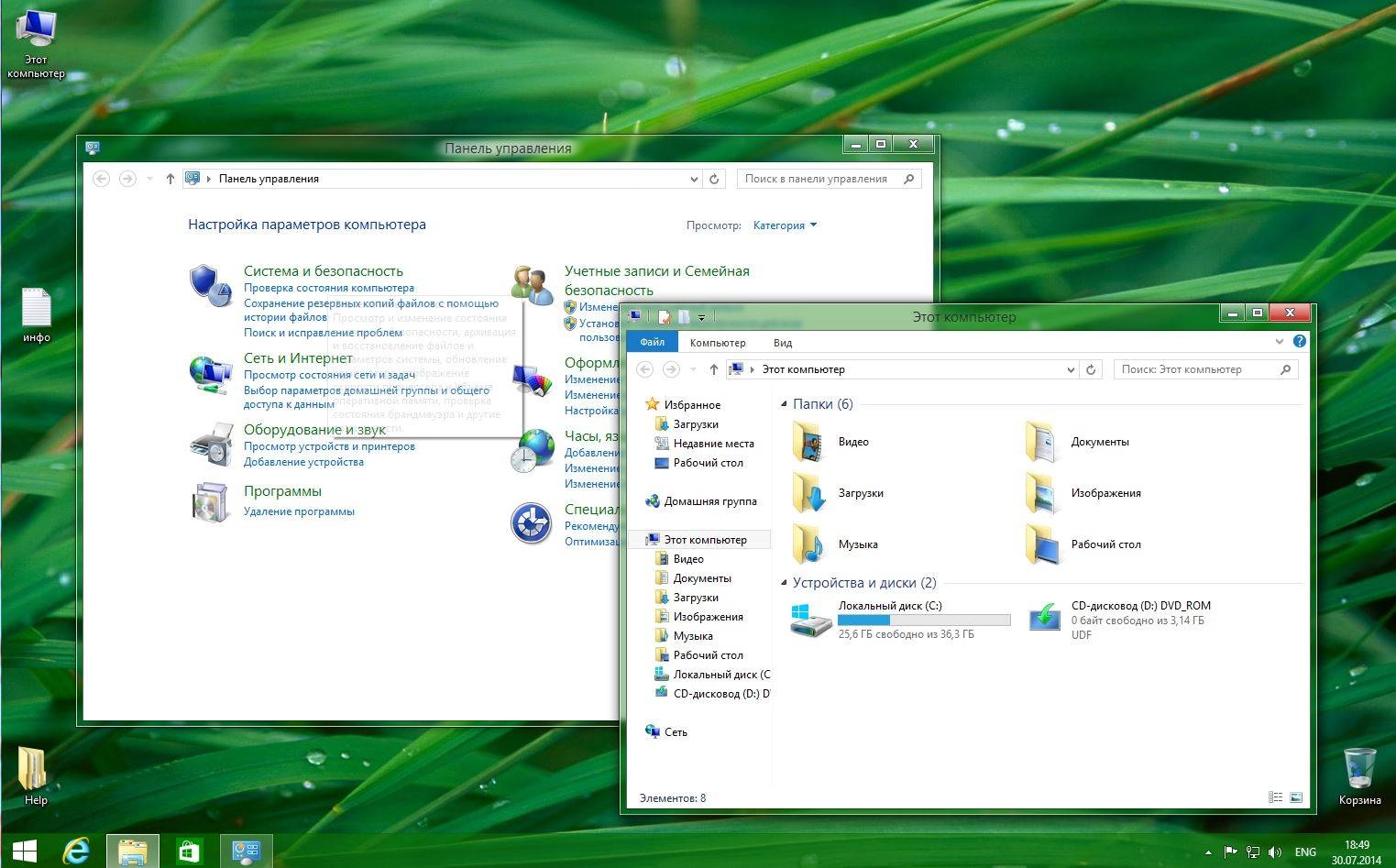Launch Internet Explorer from taskbar
This screenshot has width=1396, height=868.
(76, 852)
